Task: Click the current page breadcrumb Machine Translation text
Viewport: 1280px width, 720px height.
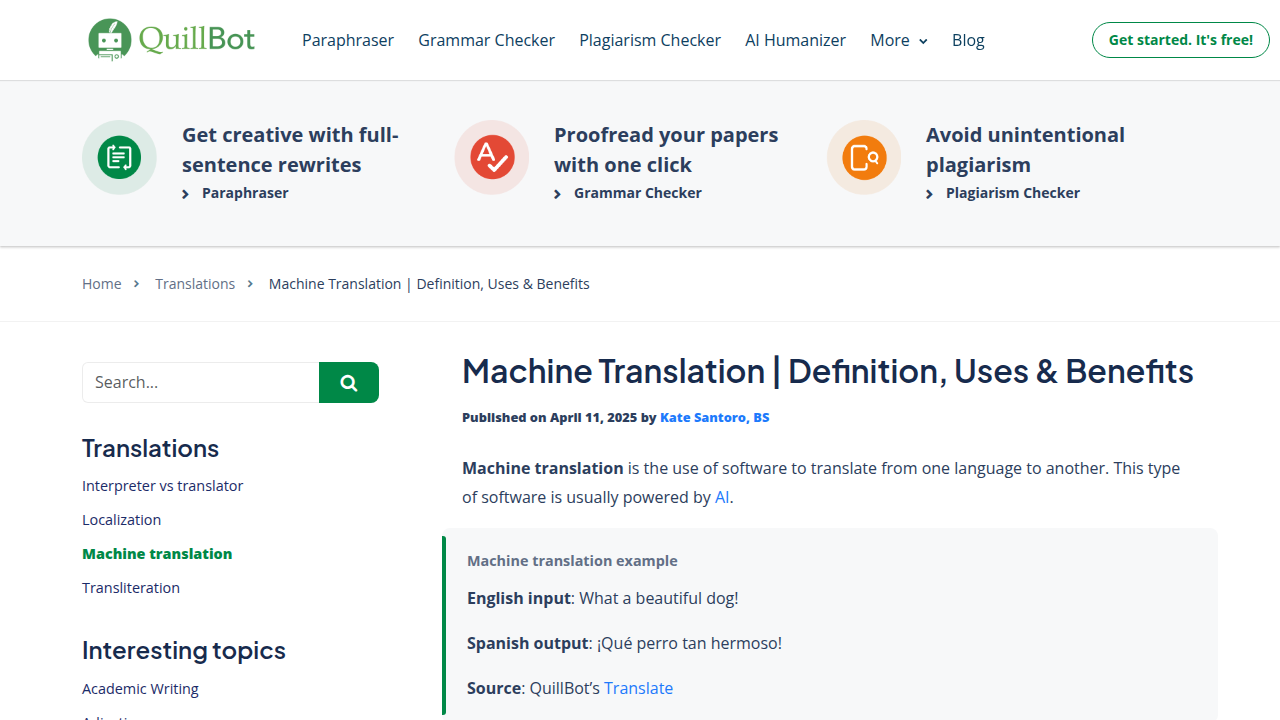Action: point(429,284)
